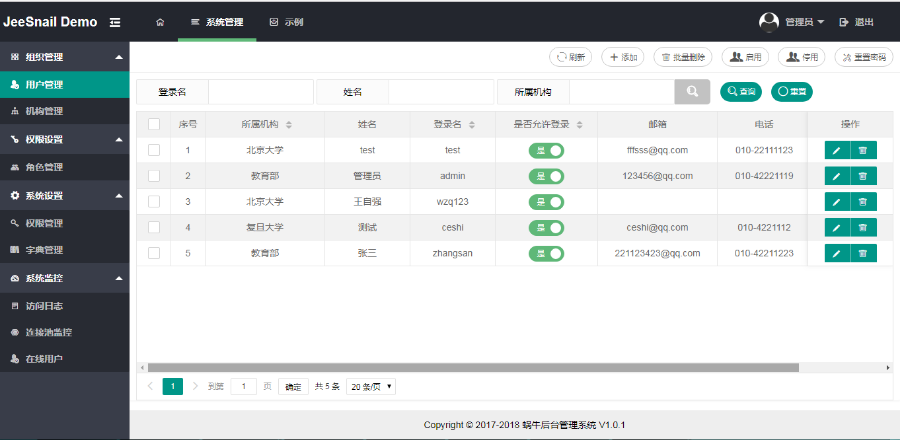Viewport: 900px width, 440px height.
Task: Go to next page arrow
Action: [195, 387]
